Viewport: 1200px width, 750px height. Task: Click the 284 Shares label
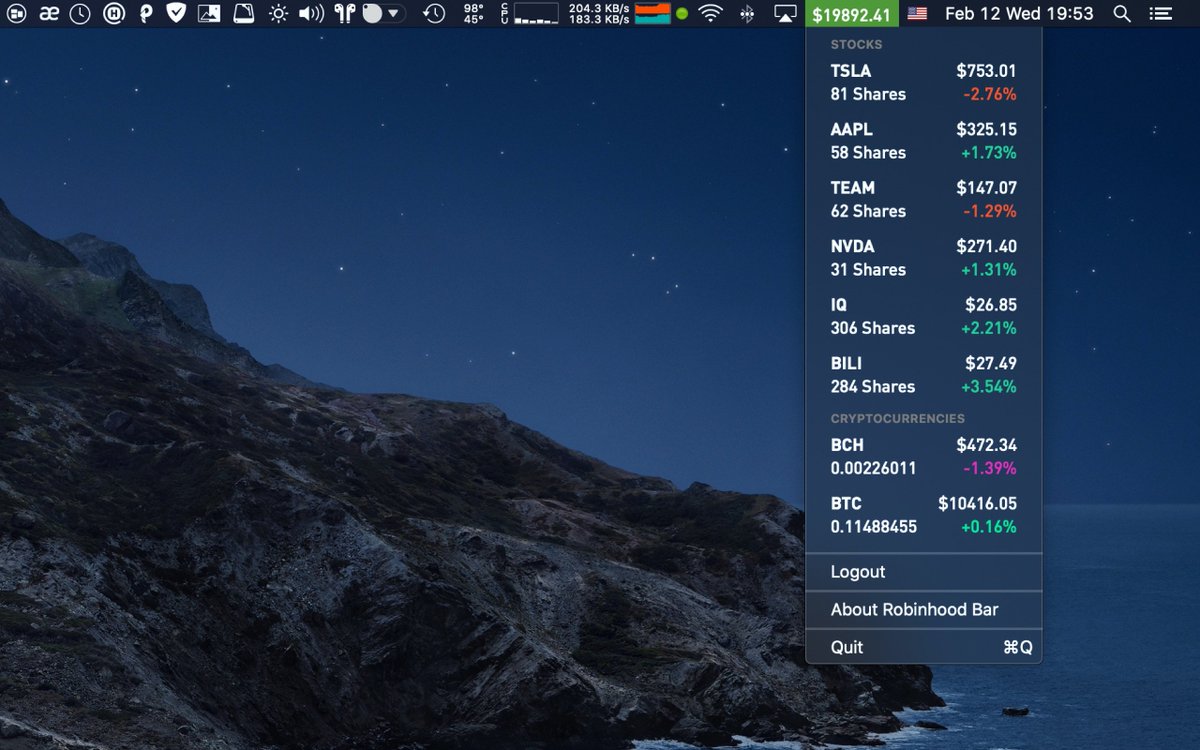pos(873,386)
